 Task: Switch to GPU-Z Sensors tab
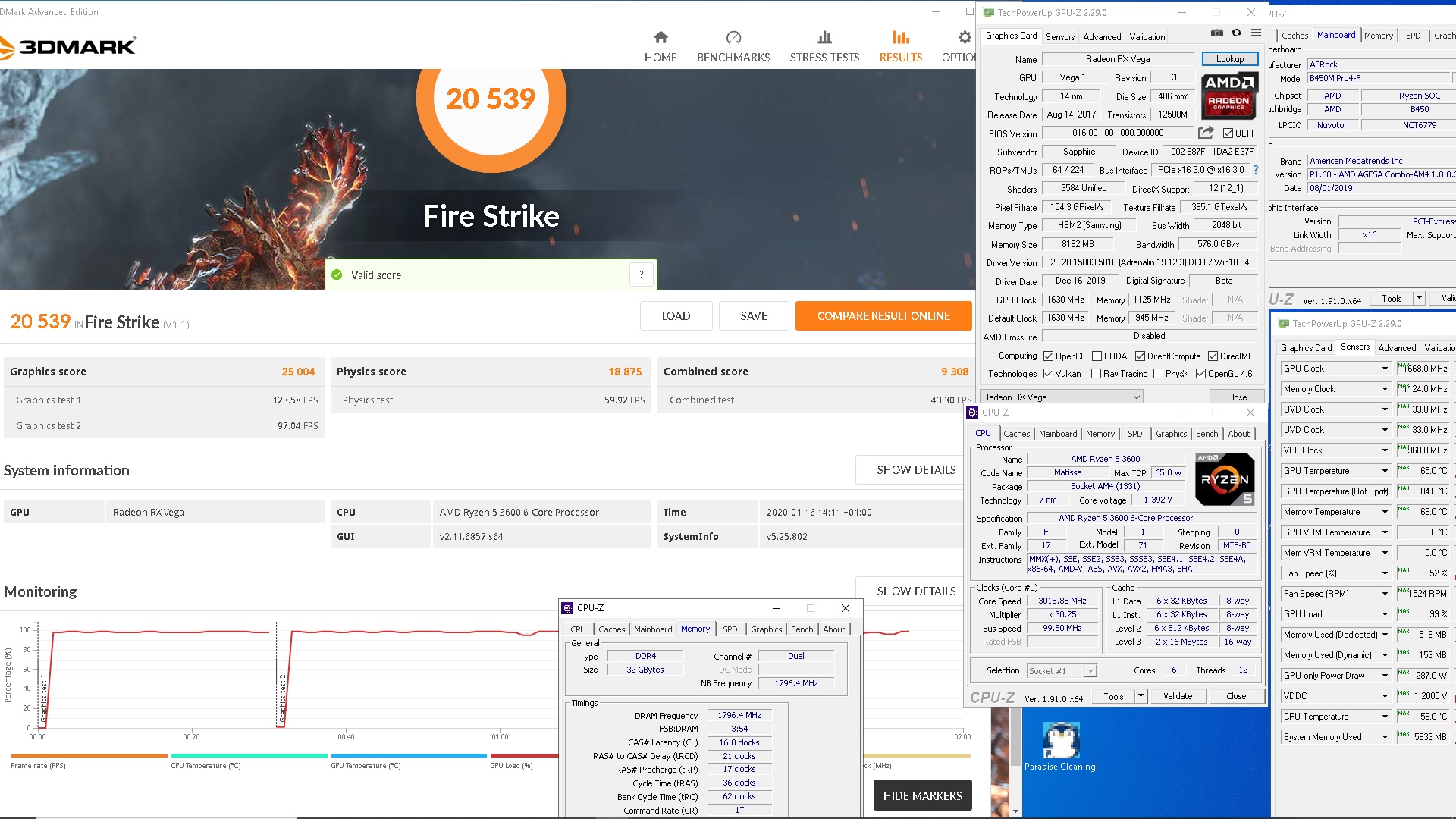pos(1059,36)
